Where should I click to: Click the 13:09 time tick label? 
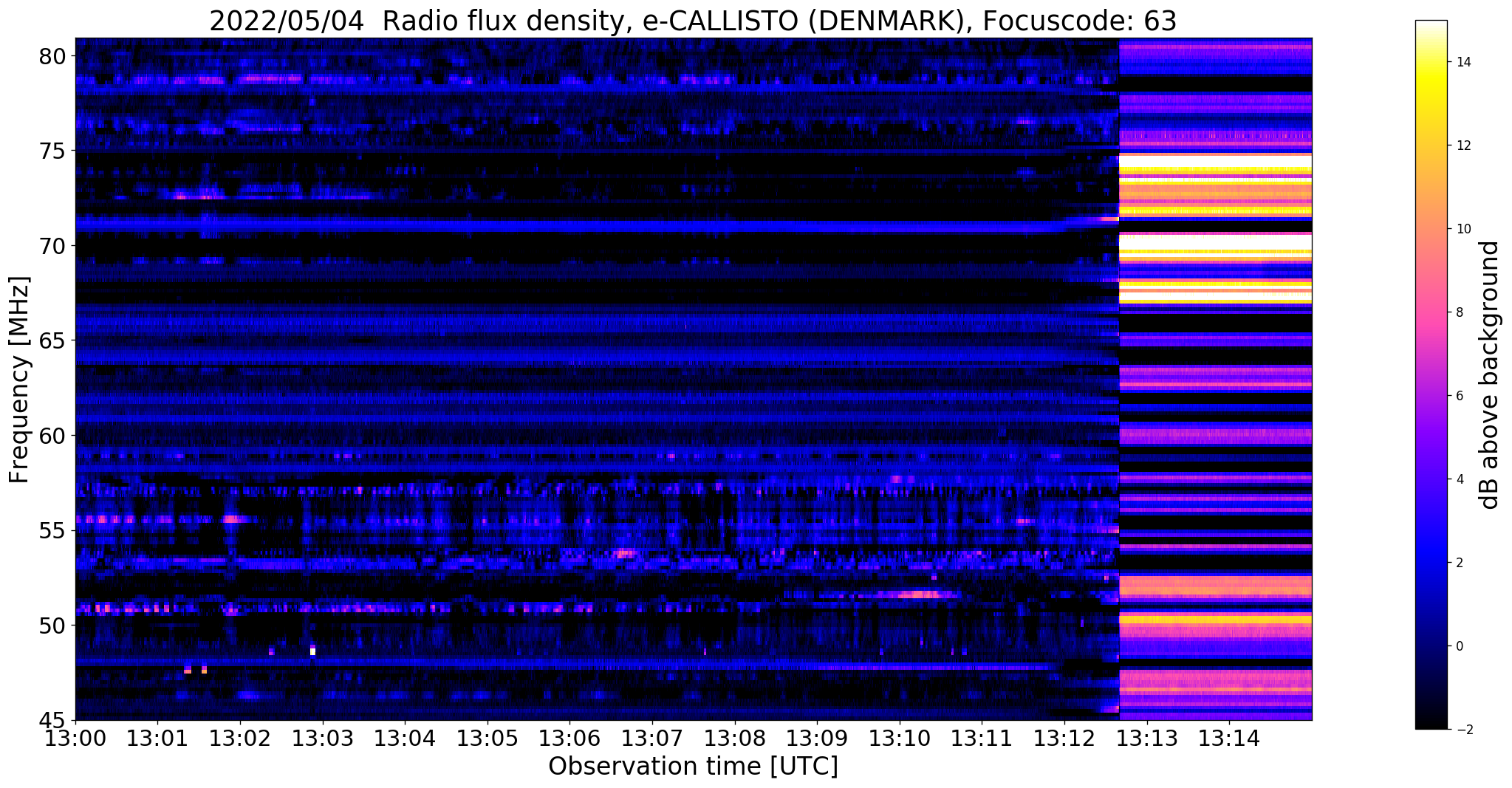click(817, 738)
